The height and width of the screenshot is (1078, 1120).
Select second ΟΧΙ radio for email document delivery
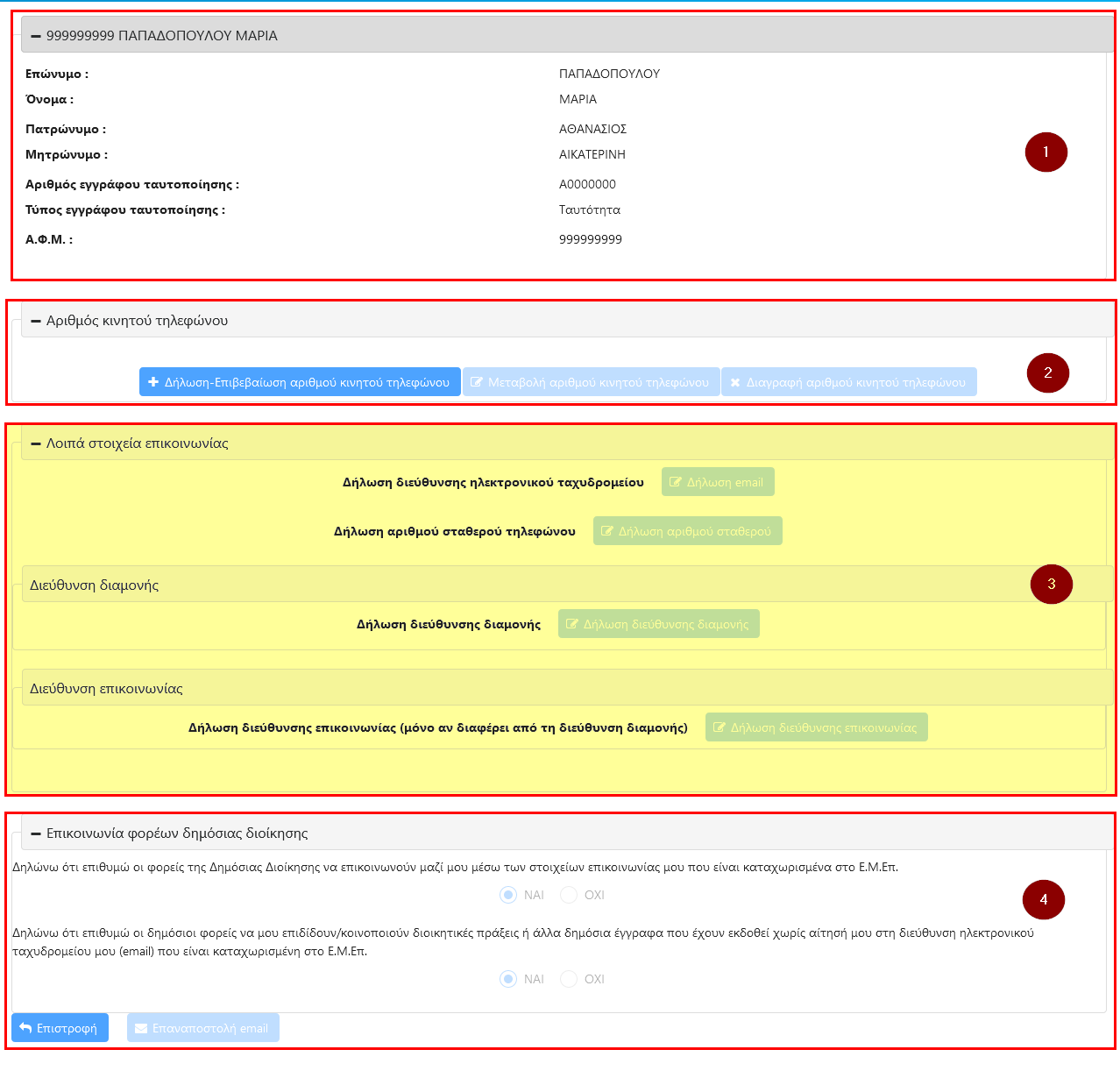[569, 979]
